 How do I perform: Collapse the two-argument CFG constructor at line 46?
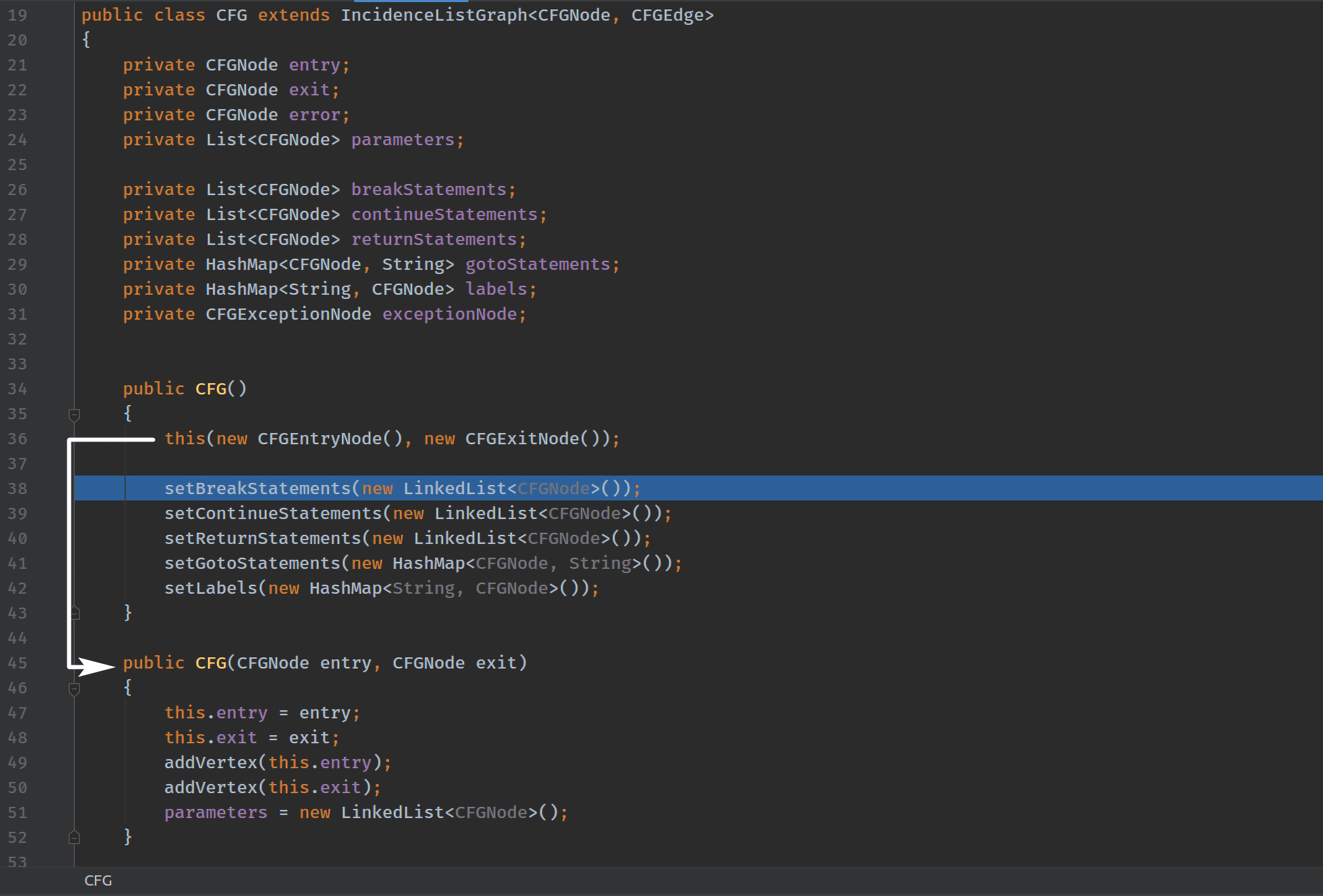click(x=74, y=689)
